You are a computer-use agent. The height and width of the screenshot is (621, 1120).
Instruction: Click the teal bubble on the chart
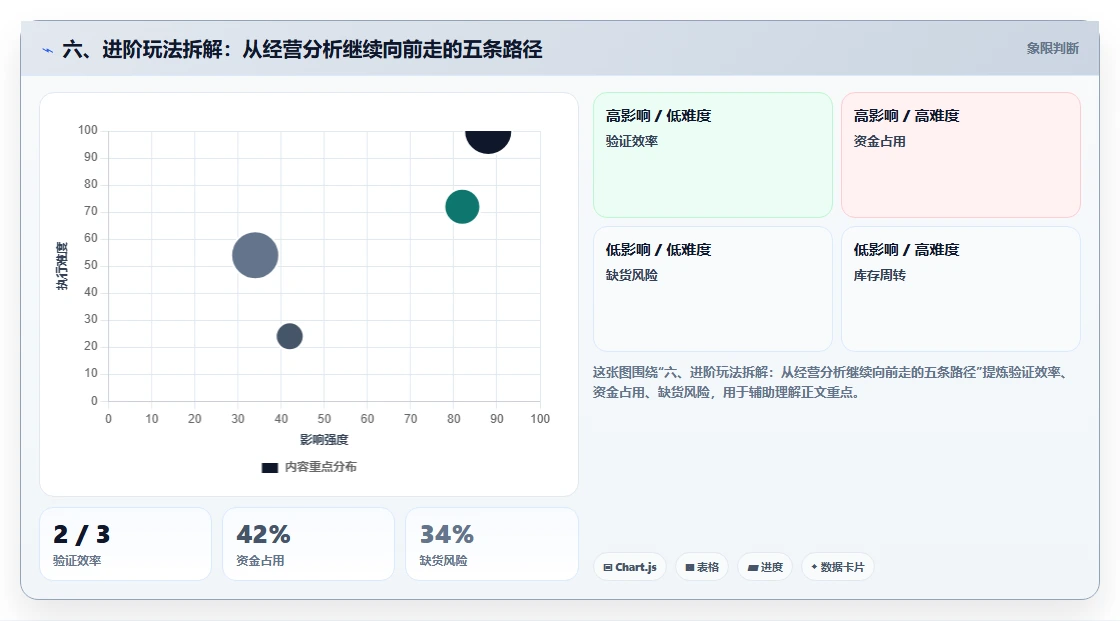[462, 207]
